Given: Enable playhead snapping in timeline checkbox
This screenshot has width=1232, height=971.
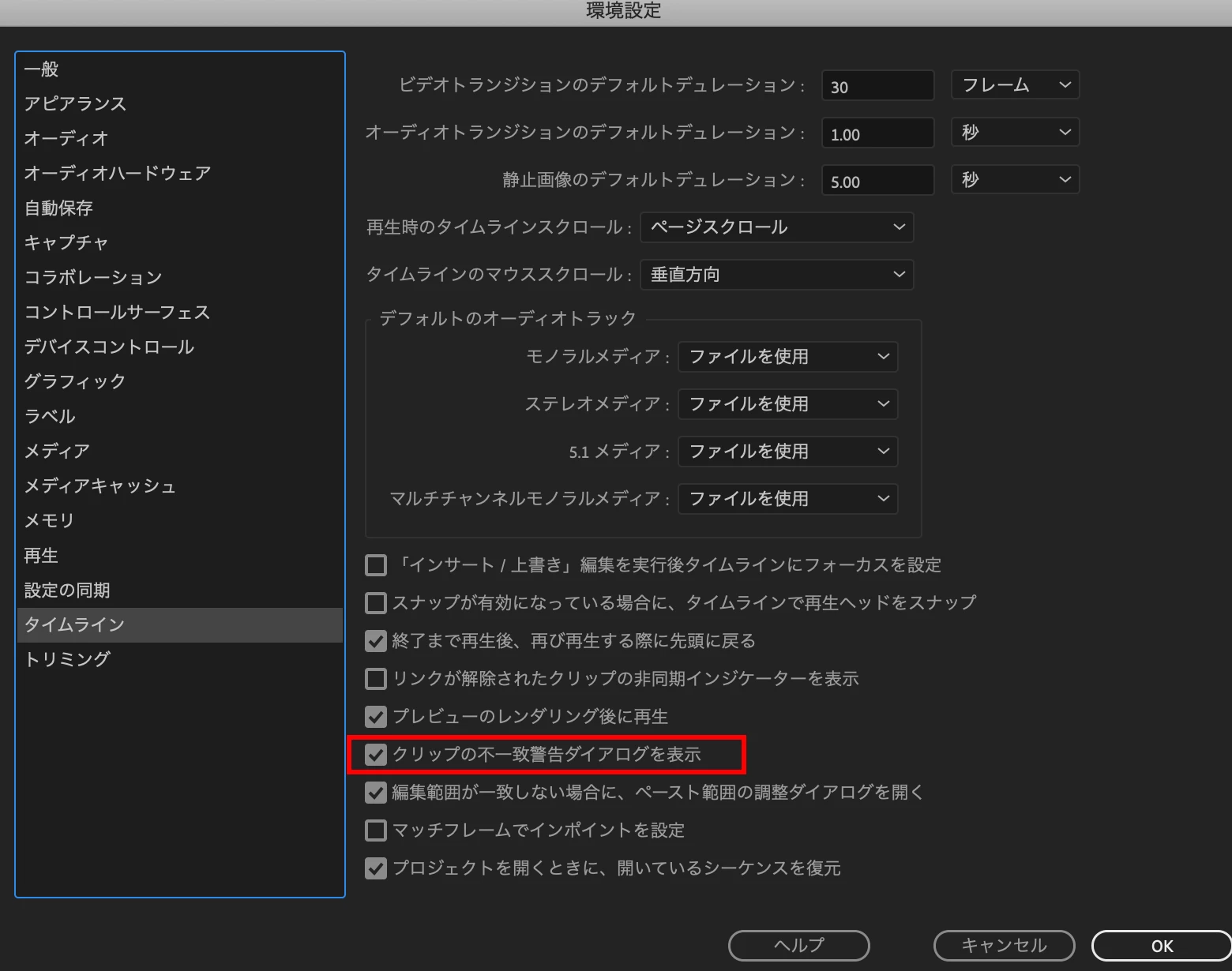Looking at the screenshot, I should [x=376, y=603].
